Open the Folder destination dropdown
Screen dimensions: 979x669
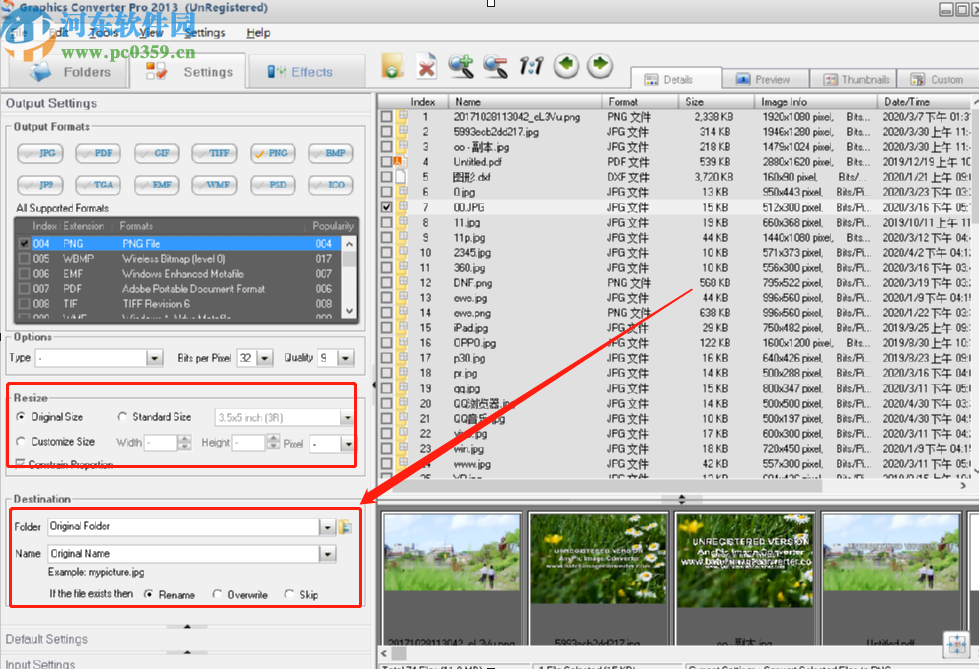click(327, 526)
